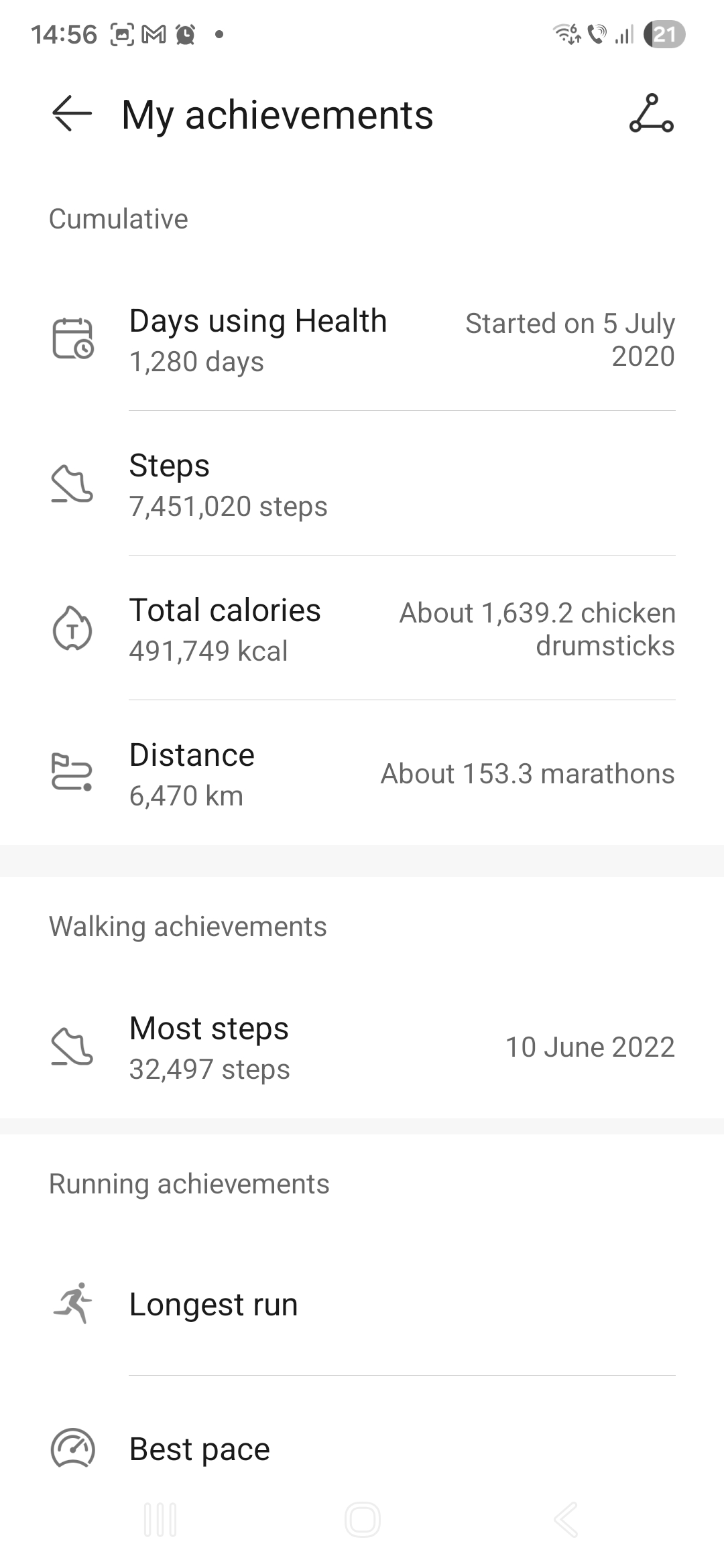Tap the calendar clock icon

pyautogui.click(x=72, y=339)
